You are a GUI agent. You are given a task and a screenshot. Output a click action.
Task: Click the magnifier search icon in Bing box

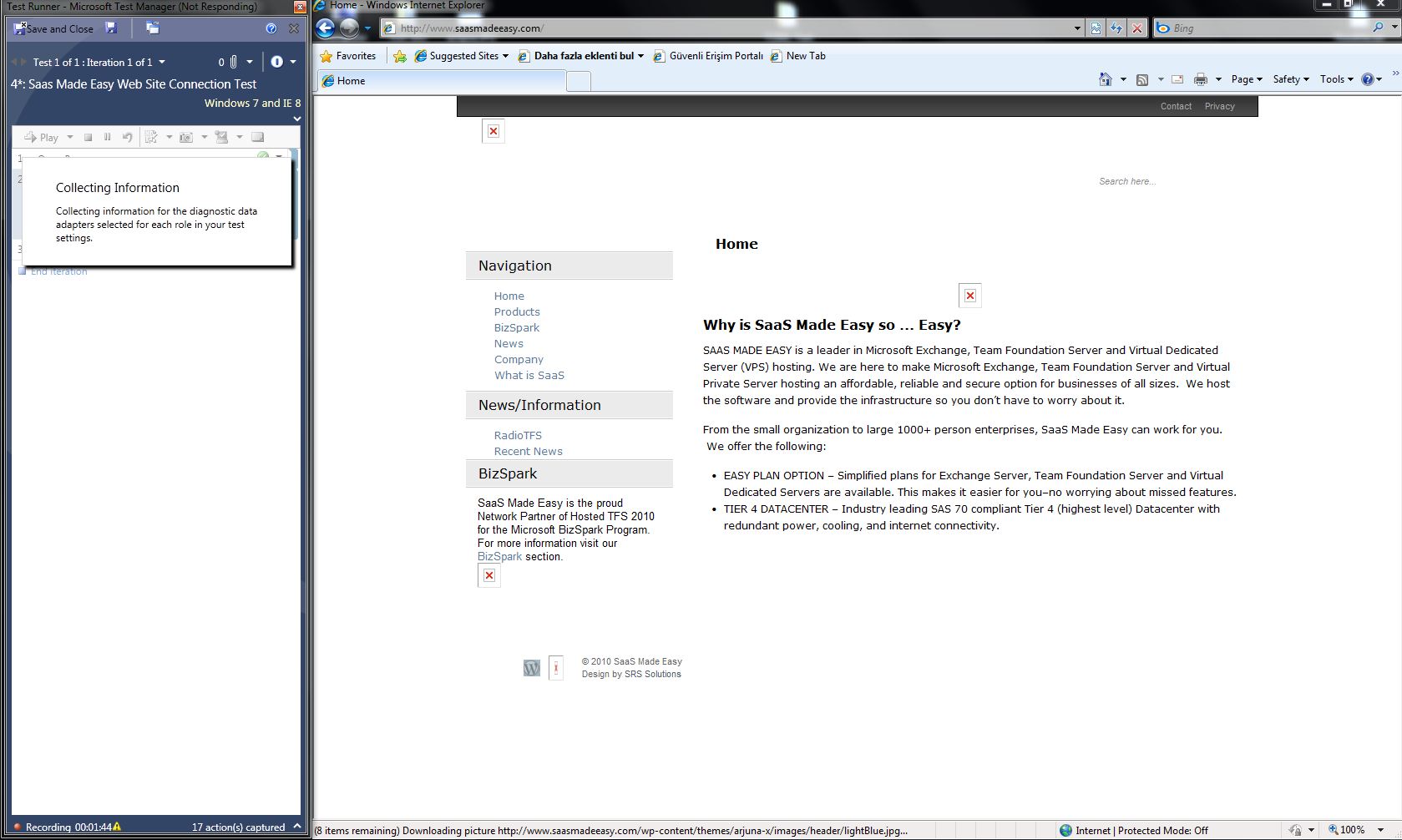point(1378,28)
